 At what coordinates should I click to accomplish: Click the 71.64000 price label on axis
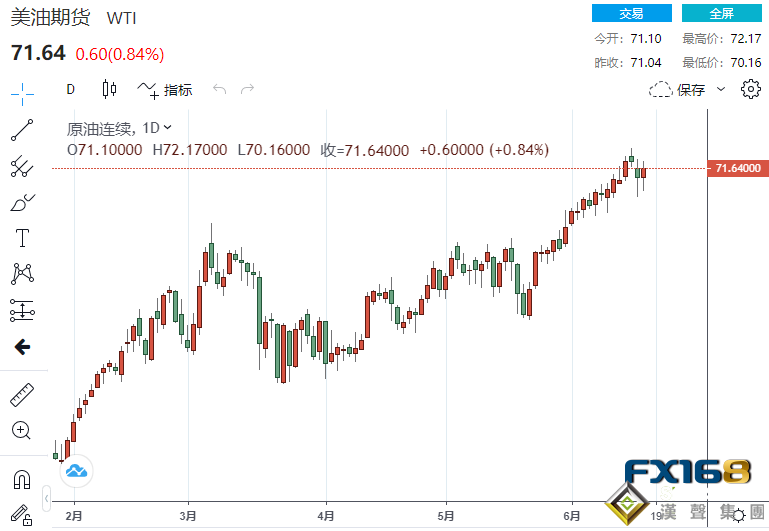[737, 169]
